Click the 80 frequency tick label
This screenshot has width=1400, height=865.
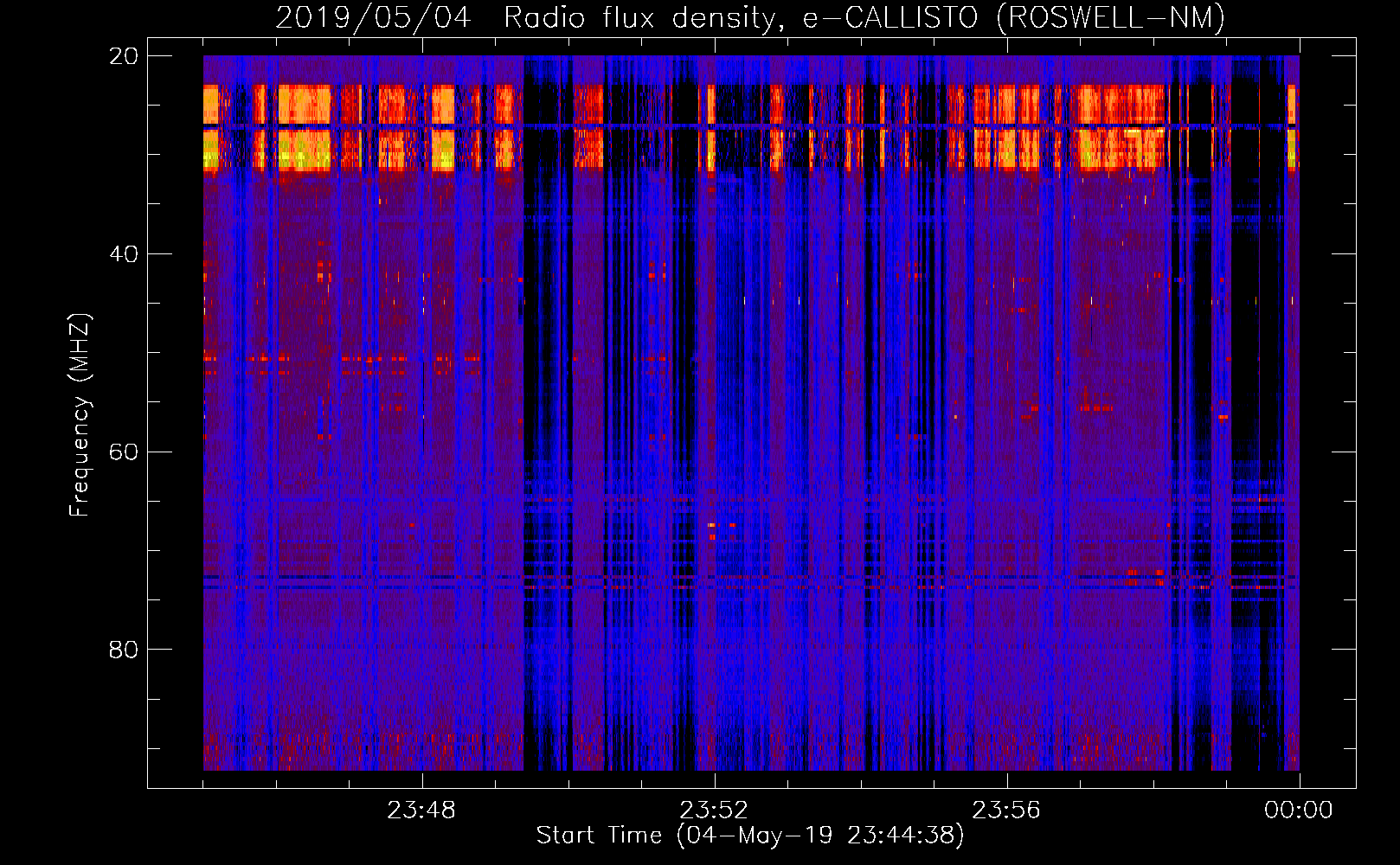tap(124, 650)
